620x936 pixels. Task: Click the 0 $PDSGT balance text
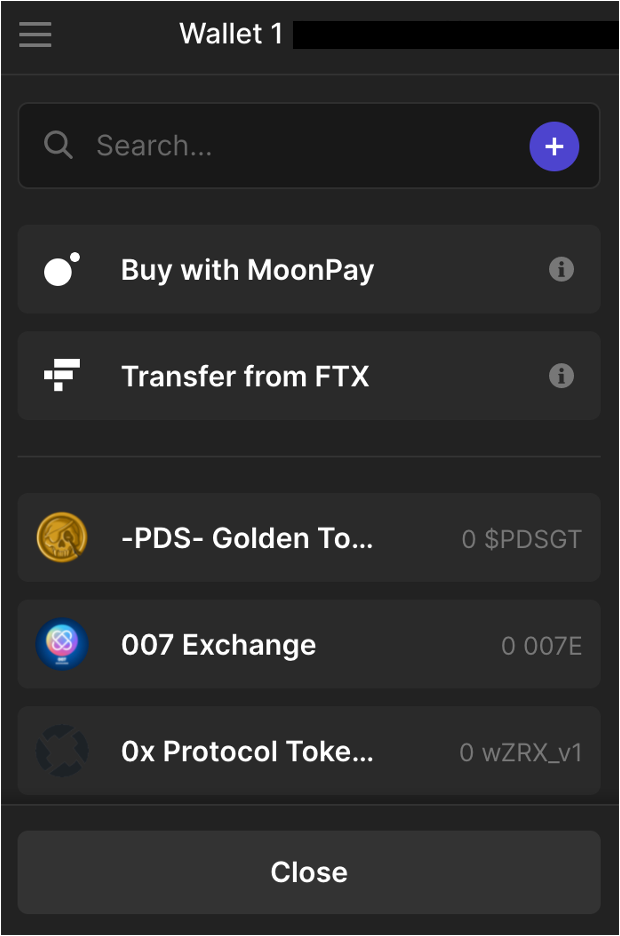point(521,540)
